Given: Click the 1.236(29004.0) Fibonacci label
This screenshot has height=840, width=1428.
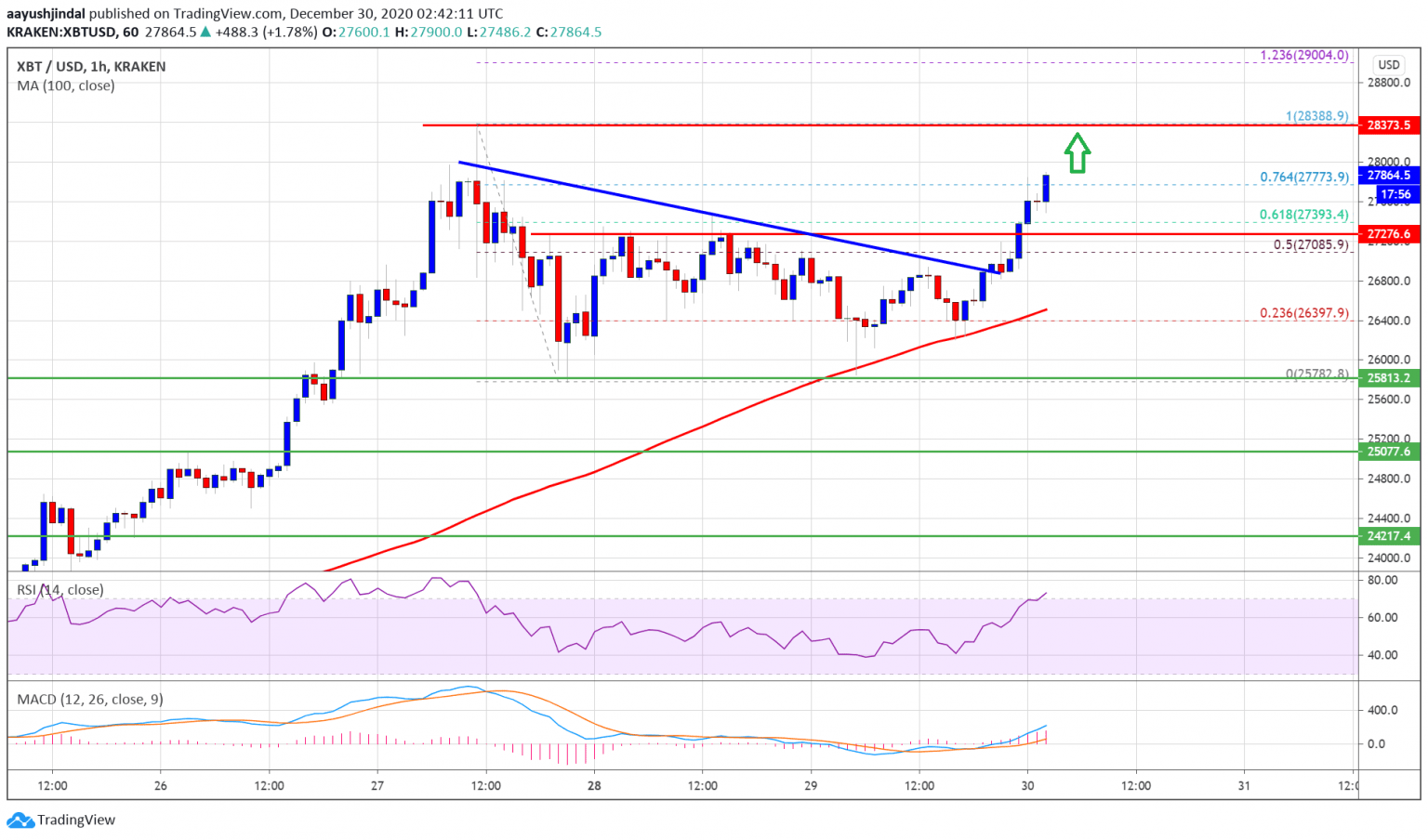Looking at the screenshot, I should [1304, 55].
